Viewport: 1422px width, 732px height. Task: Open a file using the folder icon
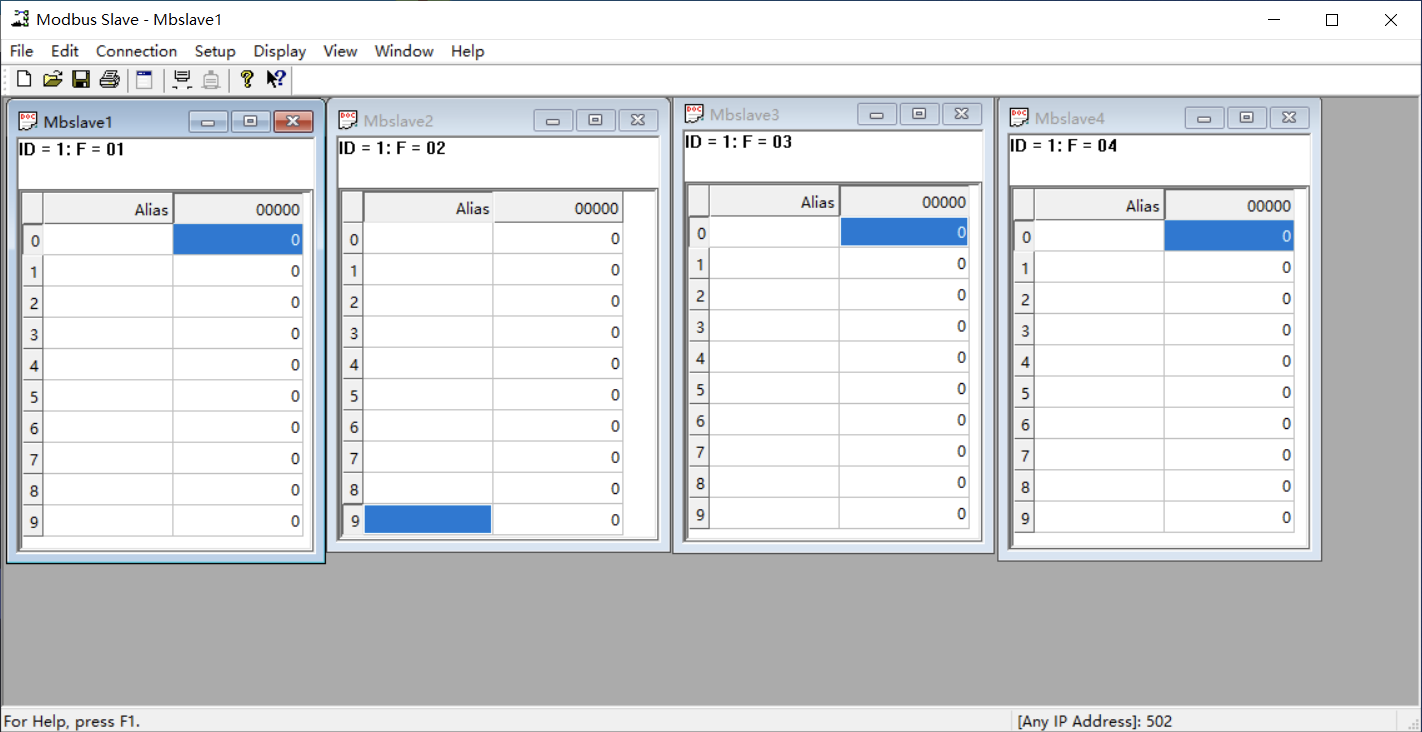[x=53, y=79]
